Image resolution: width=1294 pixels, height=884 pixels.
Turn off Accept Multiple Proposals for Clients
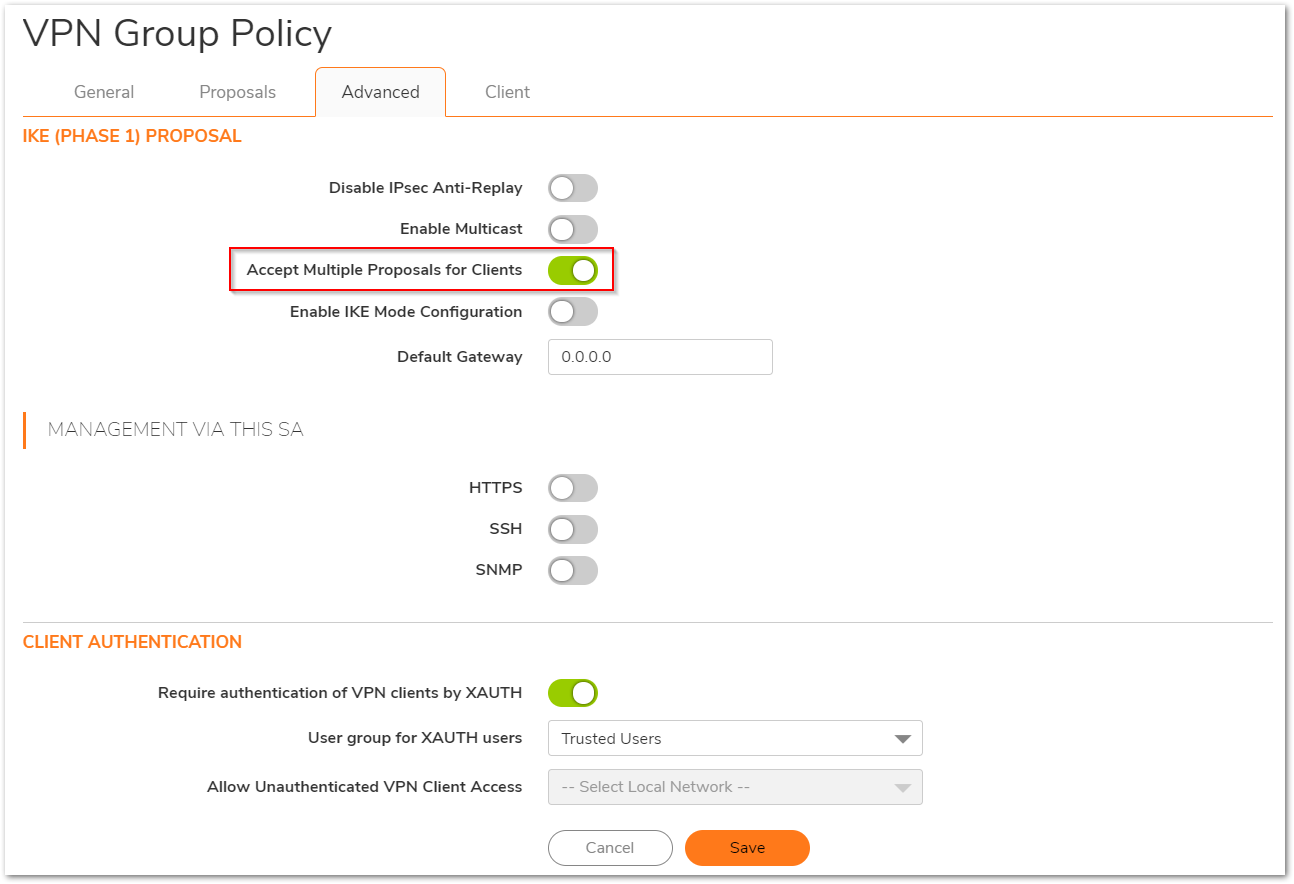pyautogui.click(x=572, y=270)
